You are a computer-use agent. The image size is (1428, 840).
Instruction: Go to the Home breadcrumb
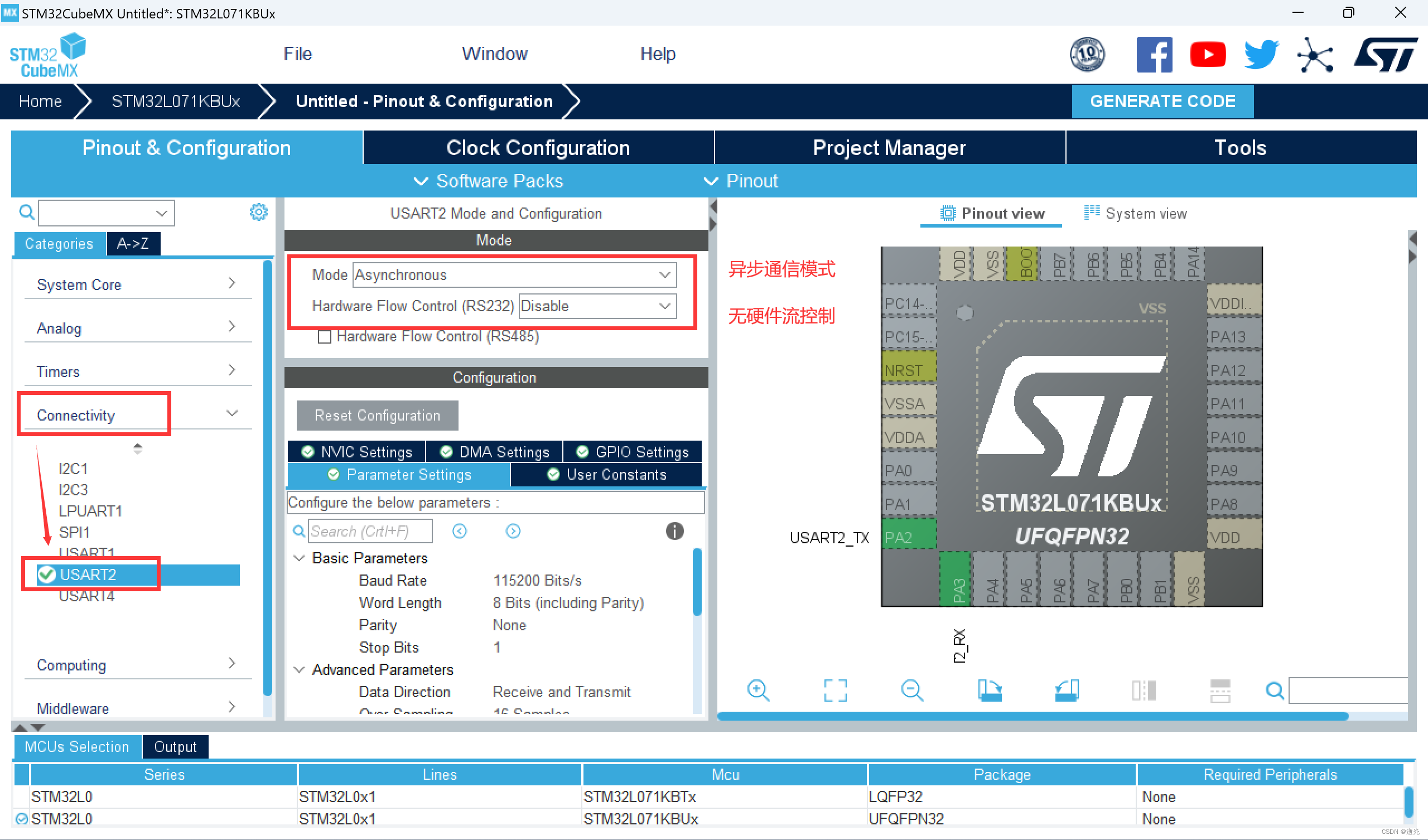pos(40,101)
